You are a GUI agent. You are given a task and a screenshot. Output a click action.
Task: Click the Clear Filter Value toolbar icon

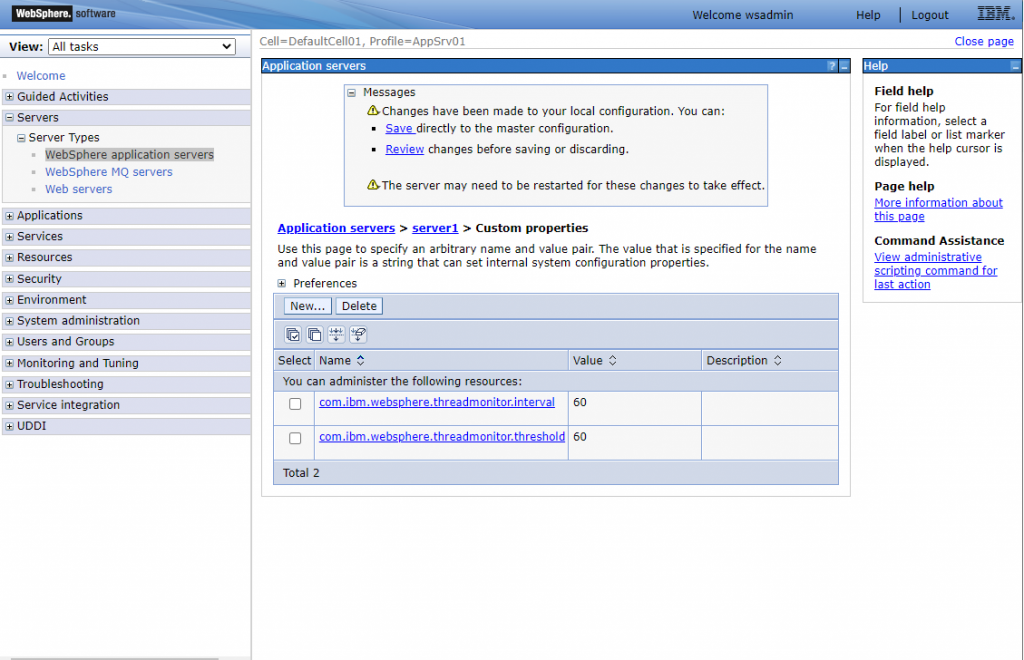point(358,335)
